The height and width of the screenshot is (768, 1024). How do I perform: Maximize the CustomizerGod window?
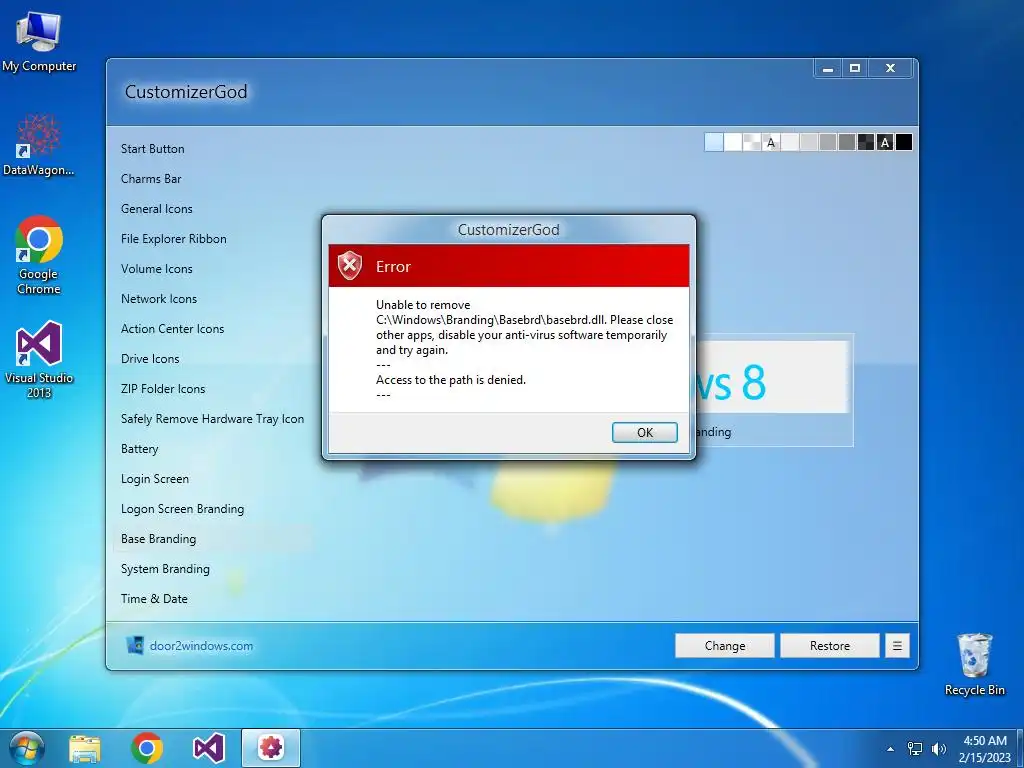(855, 69)
